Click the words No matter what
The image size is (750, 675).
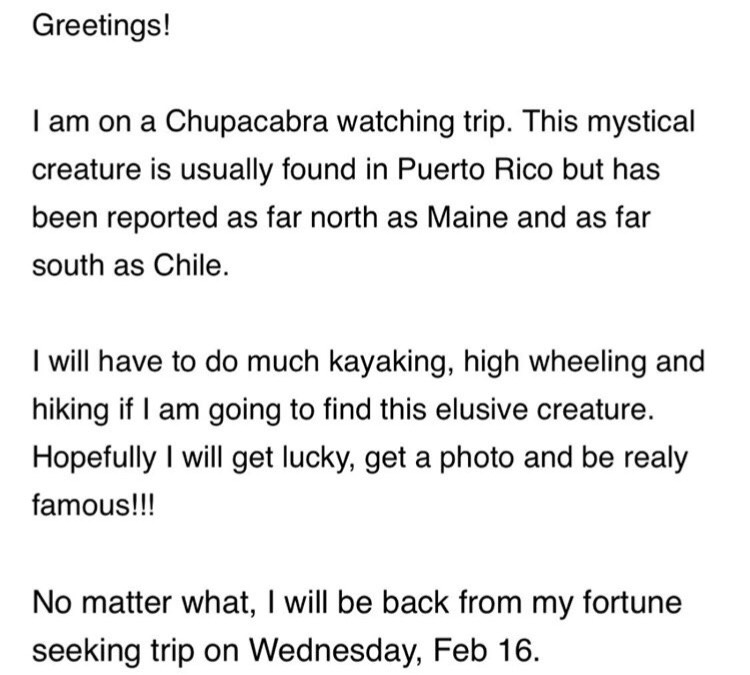tap(143, 603)
